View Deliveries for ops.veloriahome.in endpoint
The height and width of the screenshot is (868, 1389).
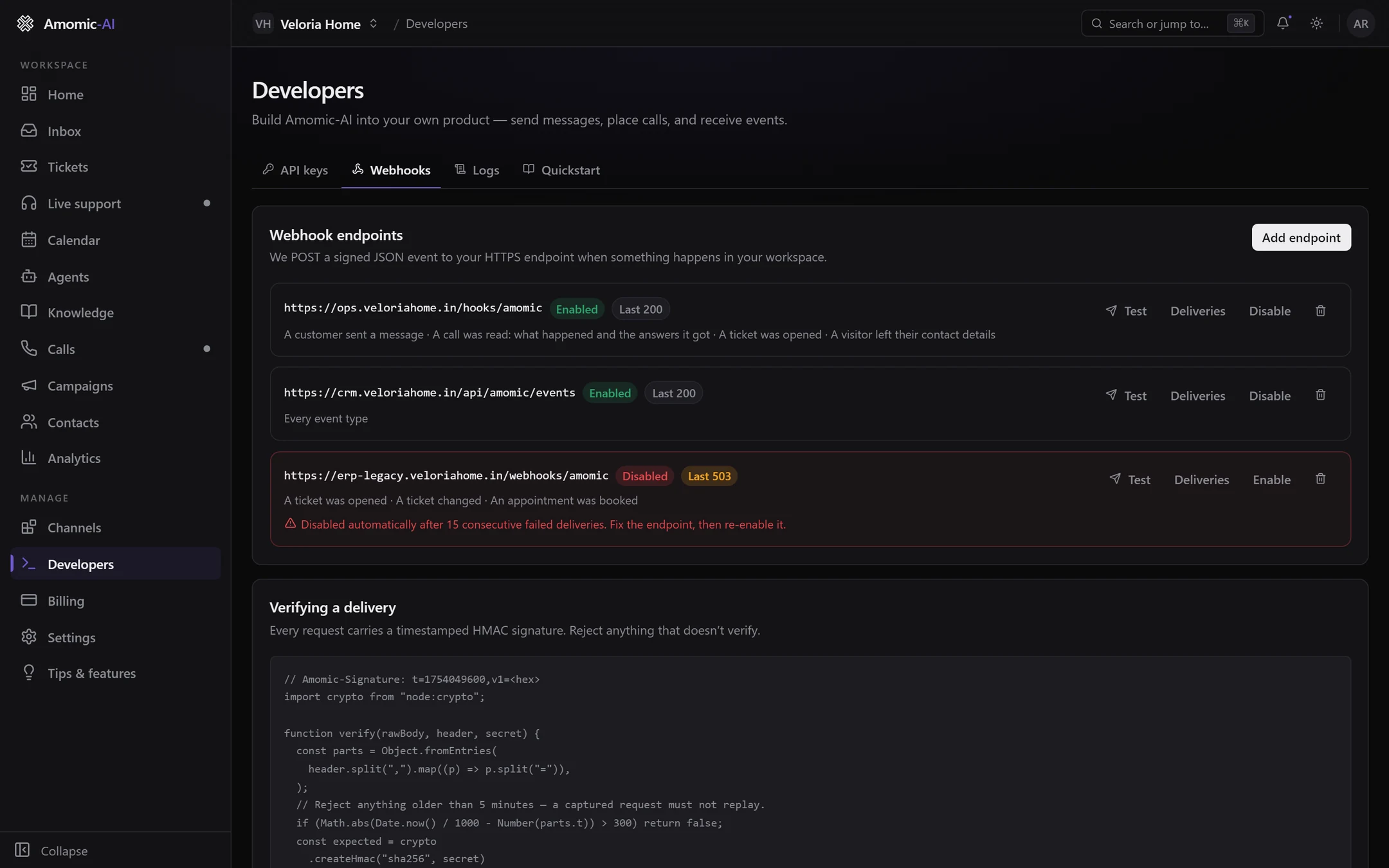click(1197, 311)
